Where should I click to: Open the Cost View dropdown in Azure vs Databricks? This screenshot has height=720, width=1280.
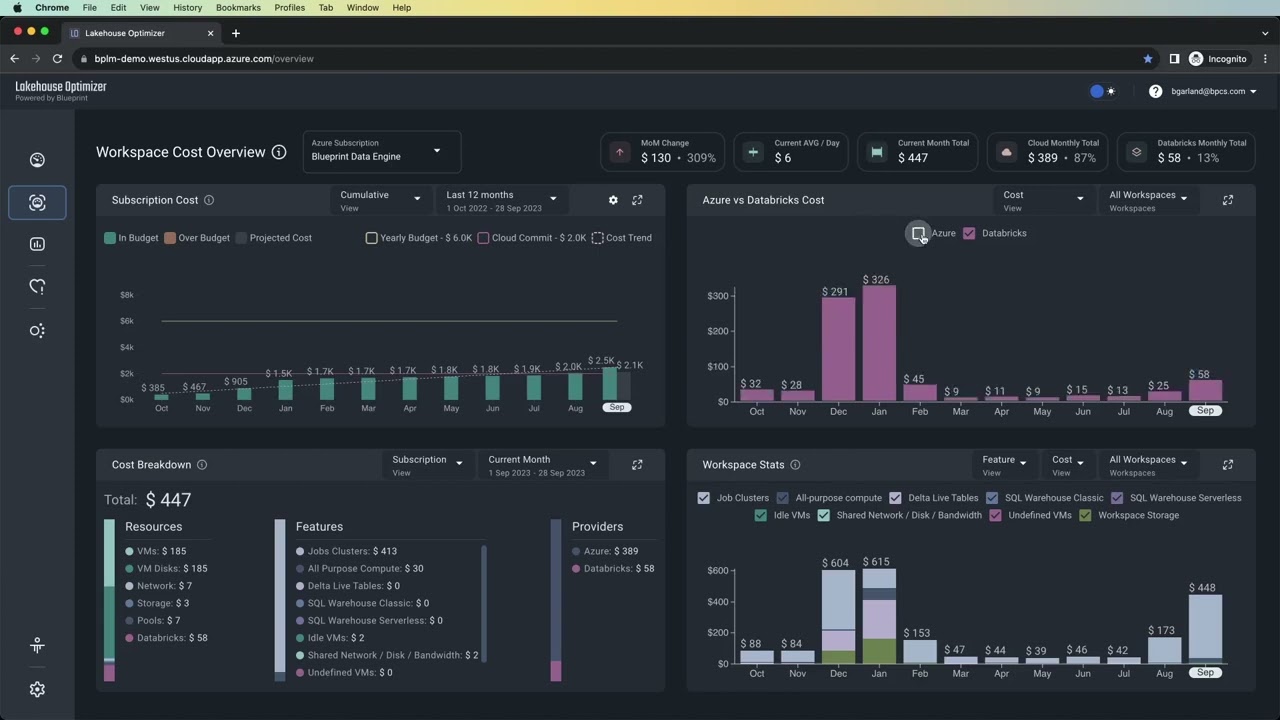[x=1043, y=200]
